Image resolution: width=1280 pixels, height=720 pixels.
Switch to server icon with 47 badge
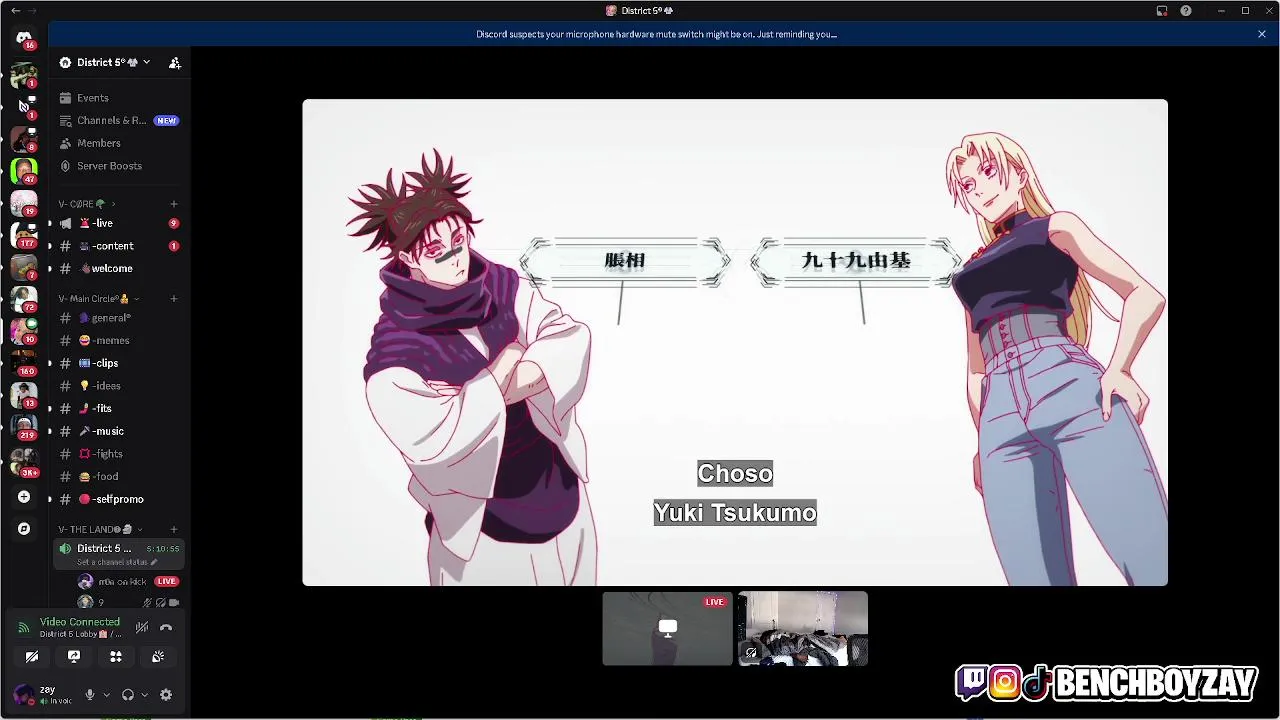click(24, 171)
